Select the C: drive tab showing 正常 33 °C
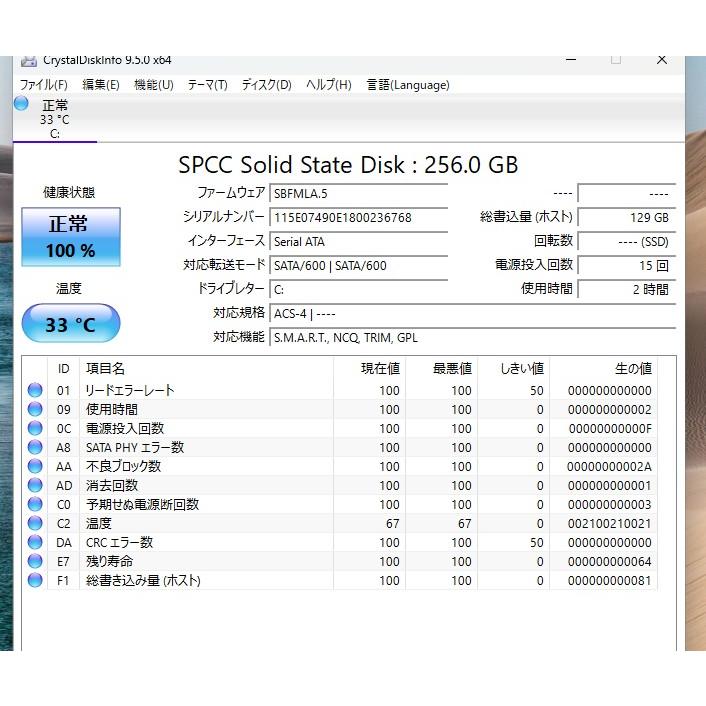The height and width of the screenshot is (706, 706). 54,118
